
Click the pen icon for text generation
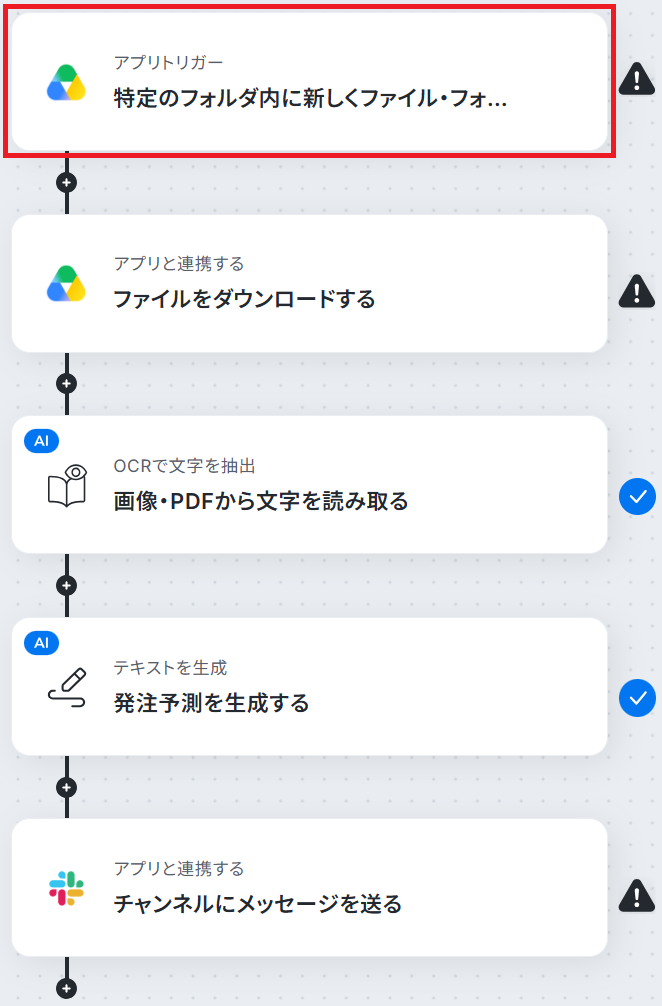(x=67, y=687)
